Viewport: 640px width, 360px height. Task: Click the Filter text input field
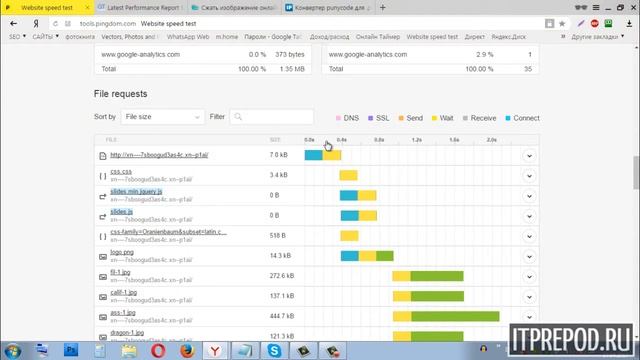point(271,117)
